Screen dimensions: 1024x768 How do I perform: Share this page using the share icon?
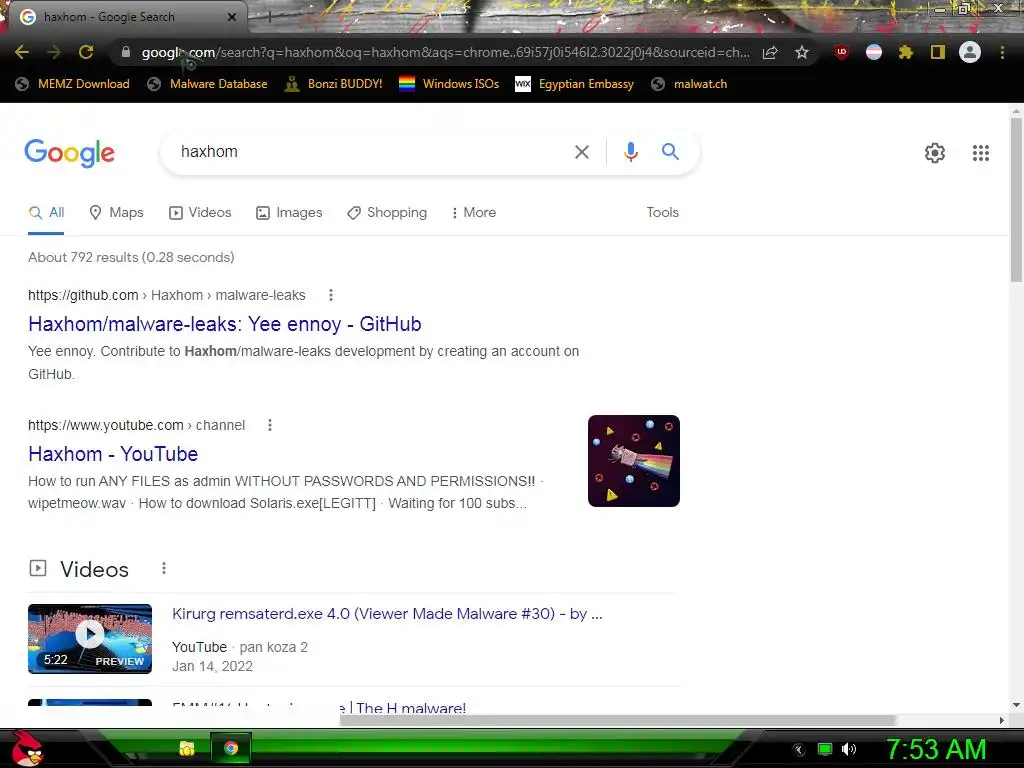(770, 52)
